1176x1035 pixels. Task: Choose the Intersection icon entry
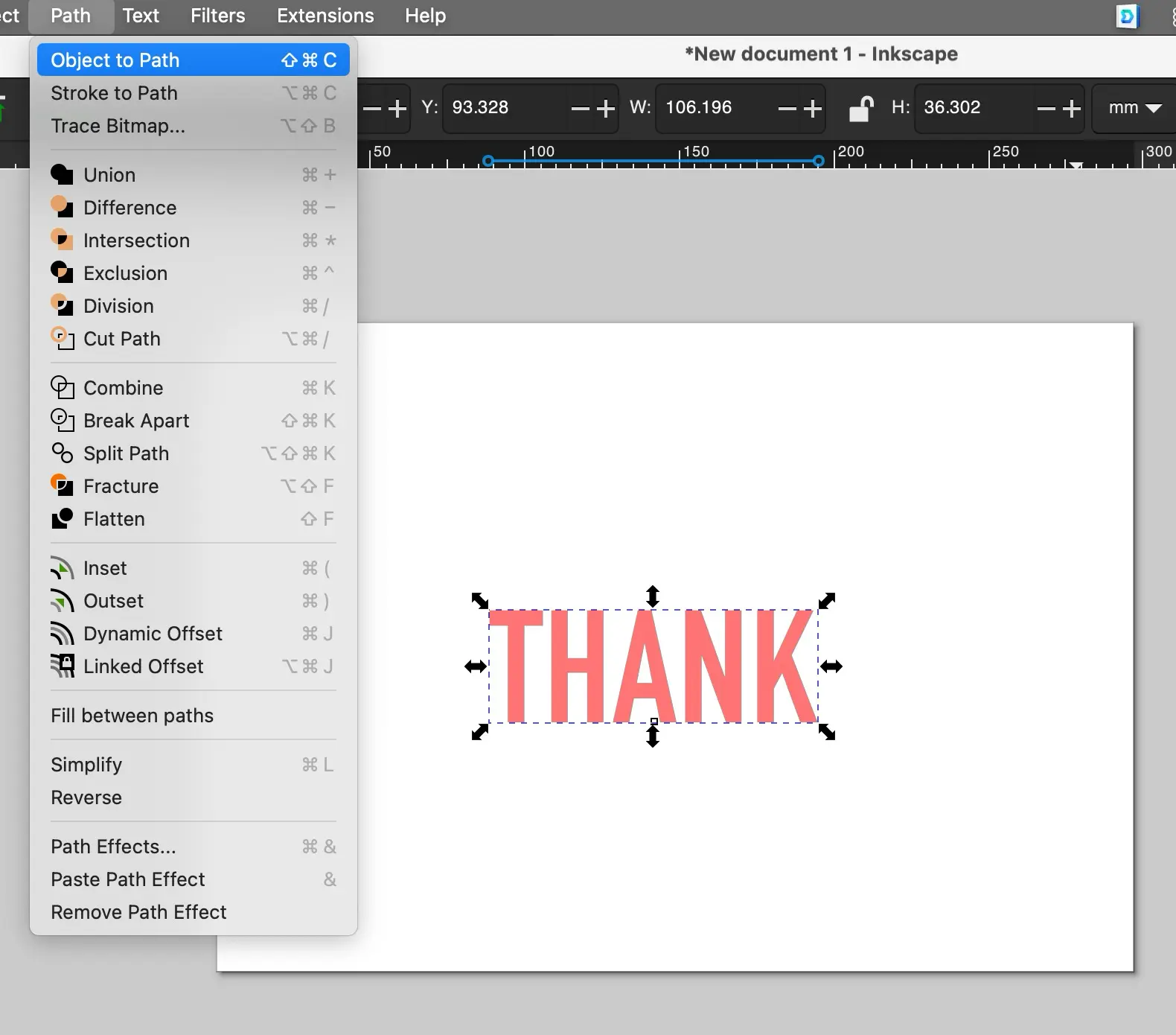[62, 241]
